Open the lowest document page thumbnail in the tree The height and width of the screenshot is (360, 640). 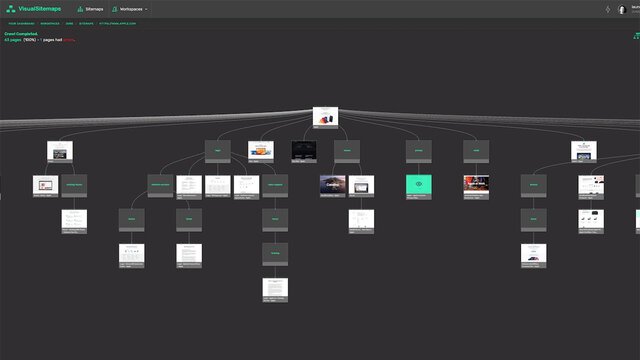tap(275, 290)
